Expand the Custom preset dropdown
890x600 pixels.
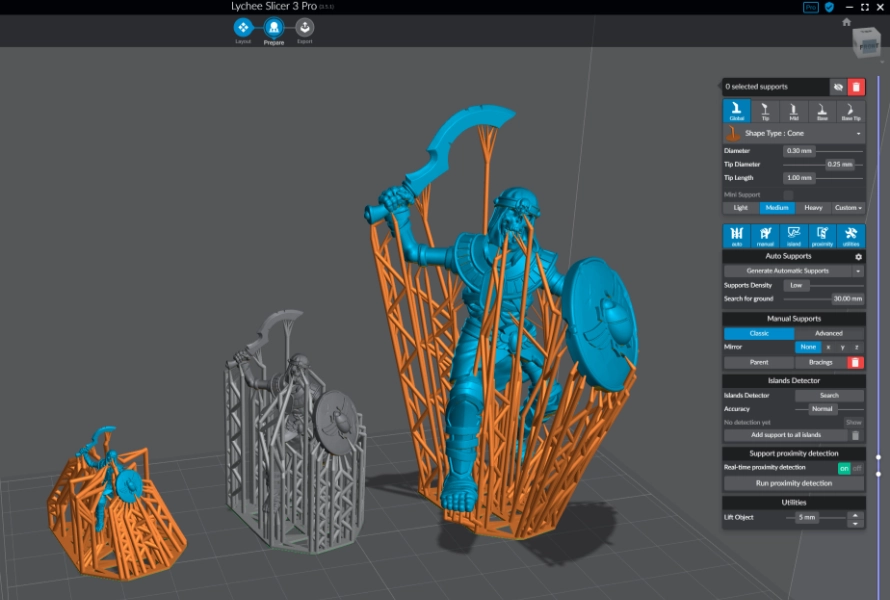point(849,208)
